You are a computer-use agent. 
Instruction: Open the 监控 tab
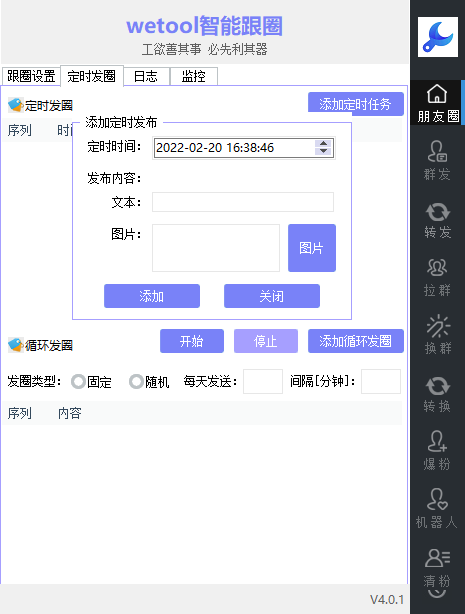pos(194,76)
